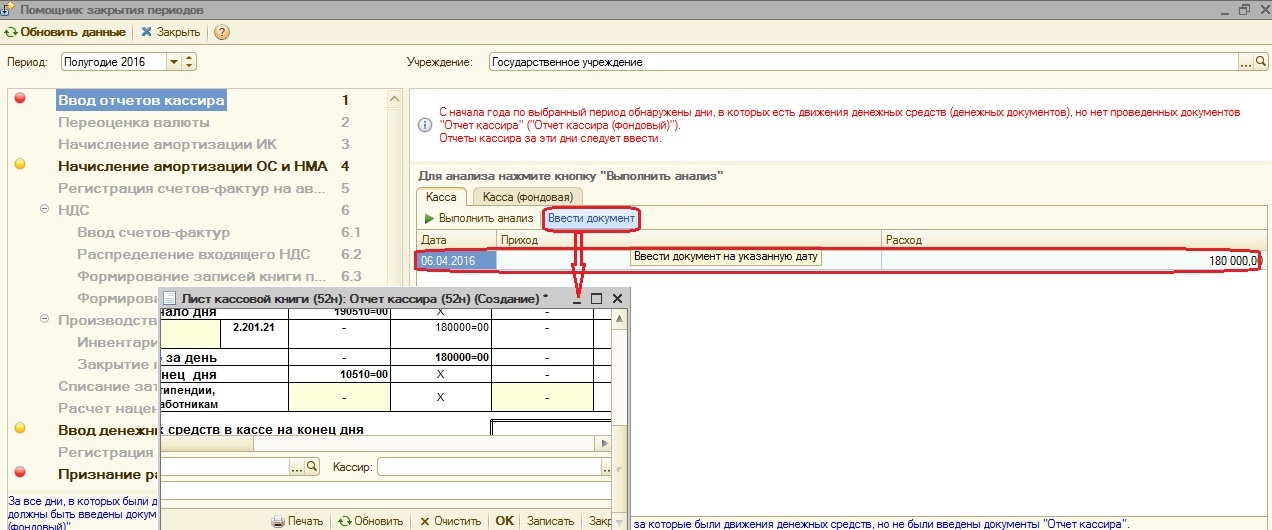The width and height of the screenshot is (1272, 530).
Task: Open the Учреждение search magnifier
Action: 1260,62
